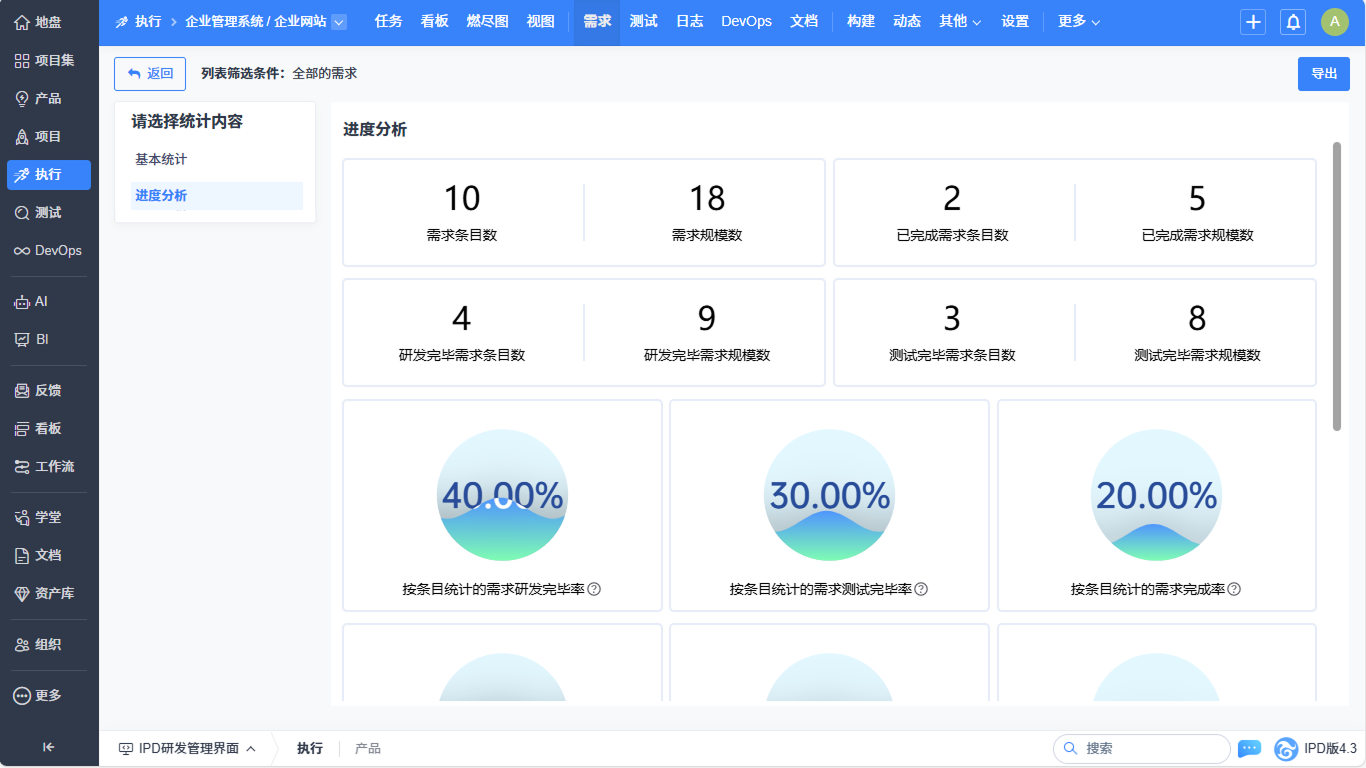Click help icon next to 按条目统计的需求完成率

(x=1234, y=589)
